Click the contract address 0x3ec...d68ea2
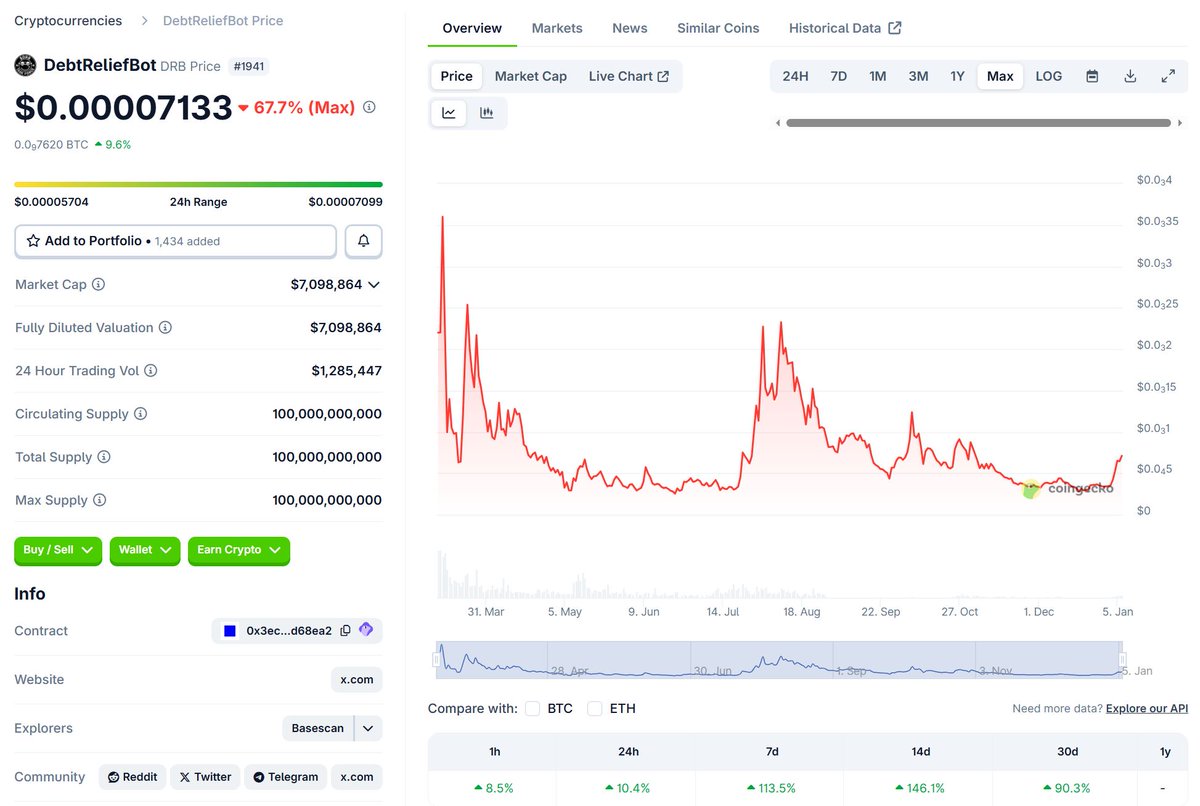The height and width of the screenshot is (806, 1200). tap(289, 631)
